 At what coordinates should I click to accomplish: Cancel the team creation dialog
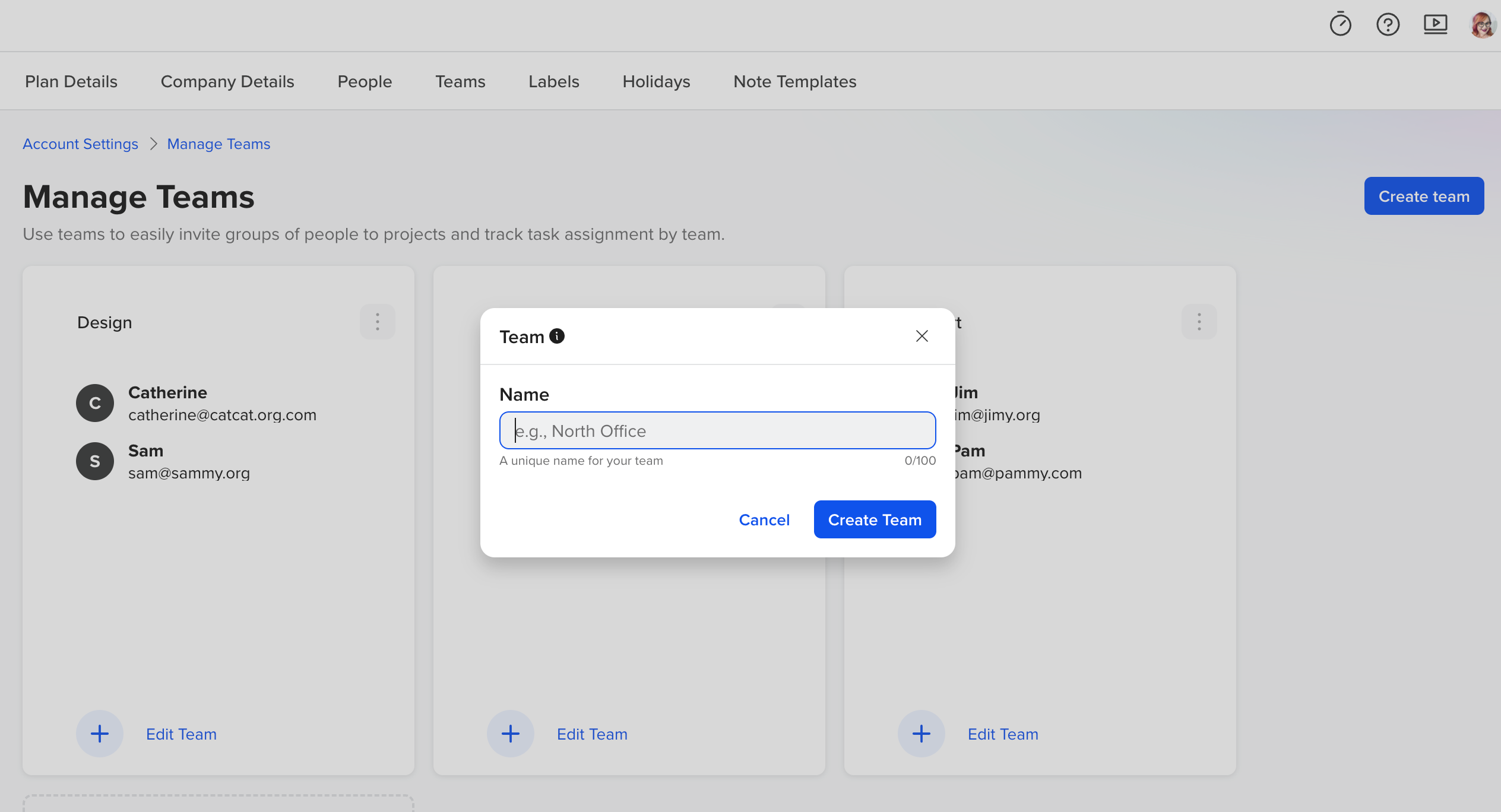(764, 520)
